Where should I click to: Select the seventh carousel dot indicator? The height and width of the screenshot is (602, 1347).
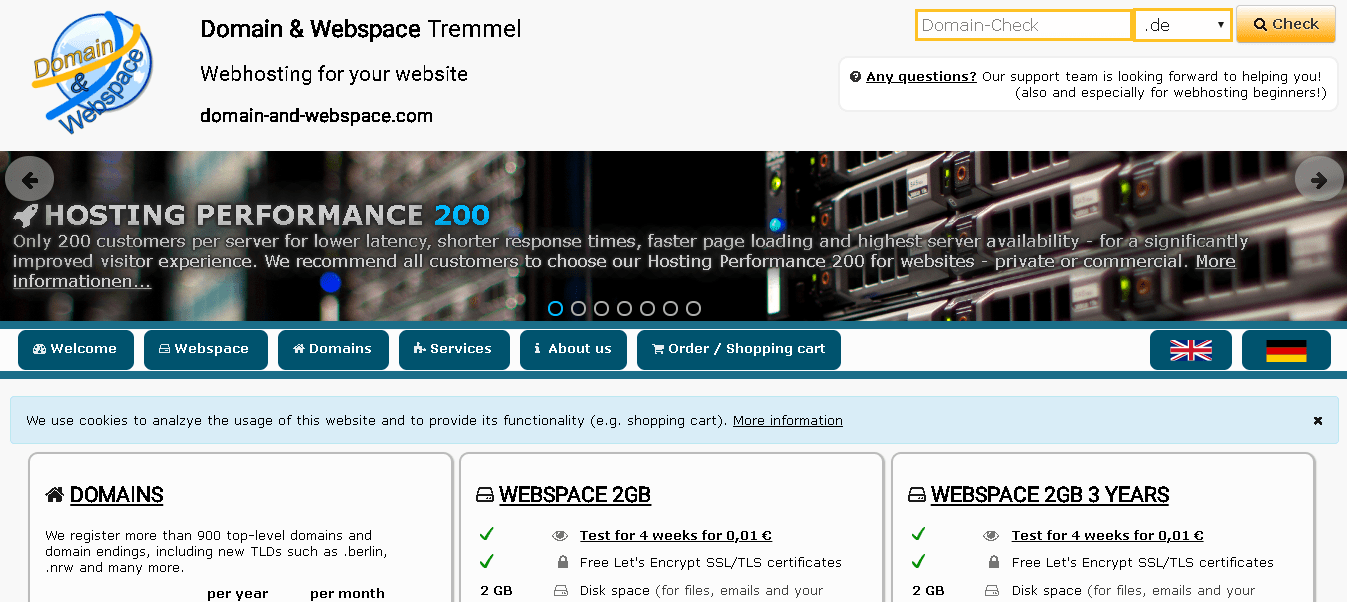point(693,308)
